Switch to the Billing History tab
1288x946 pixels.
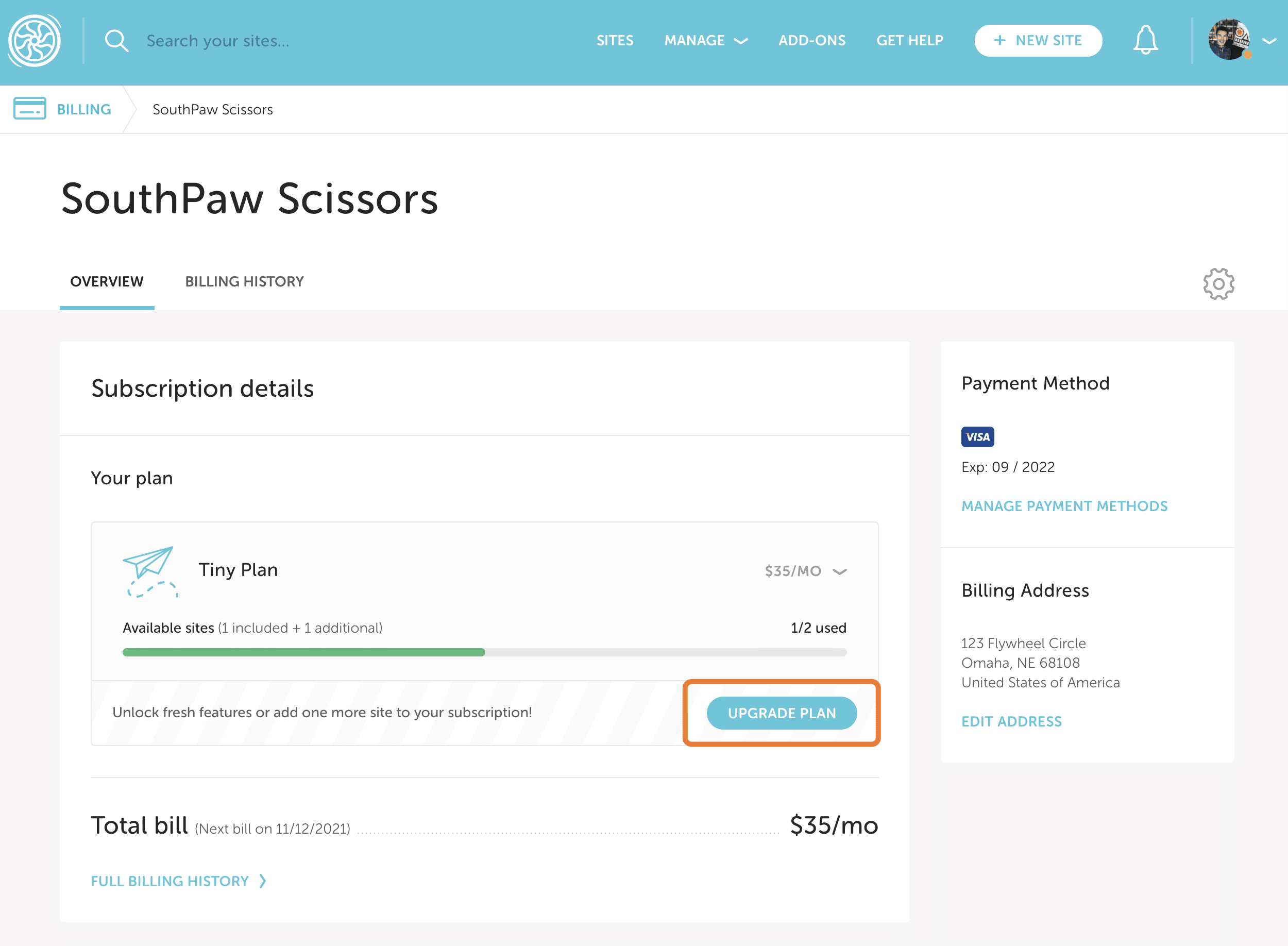pos(244,281)
